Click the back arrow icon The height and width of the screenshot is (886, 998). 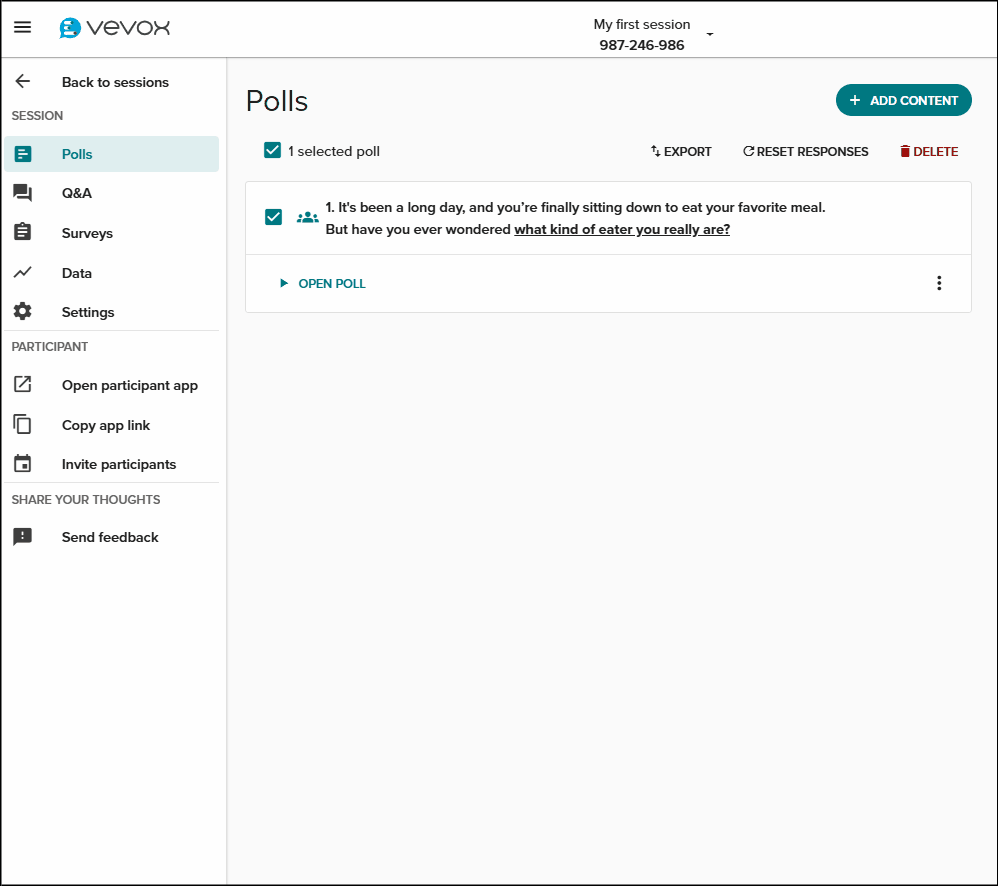point(22,82)
